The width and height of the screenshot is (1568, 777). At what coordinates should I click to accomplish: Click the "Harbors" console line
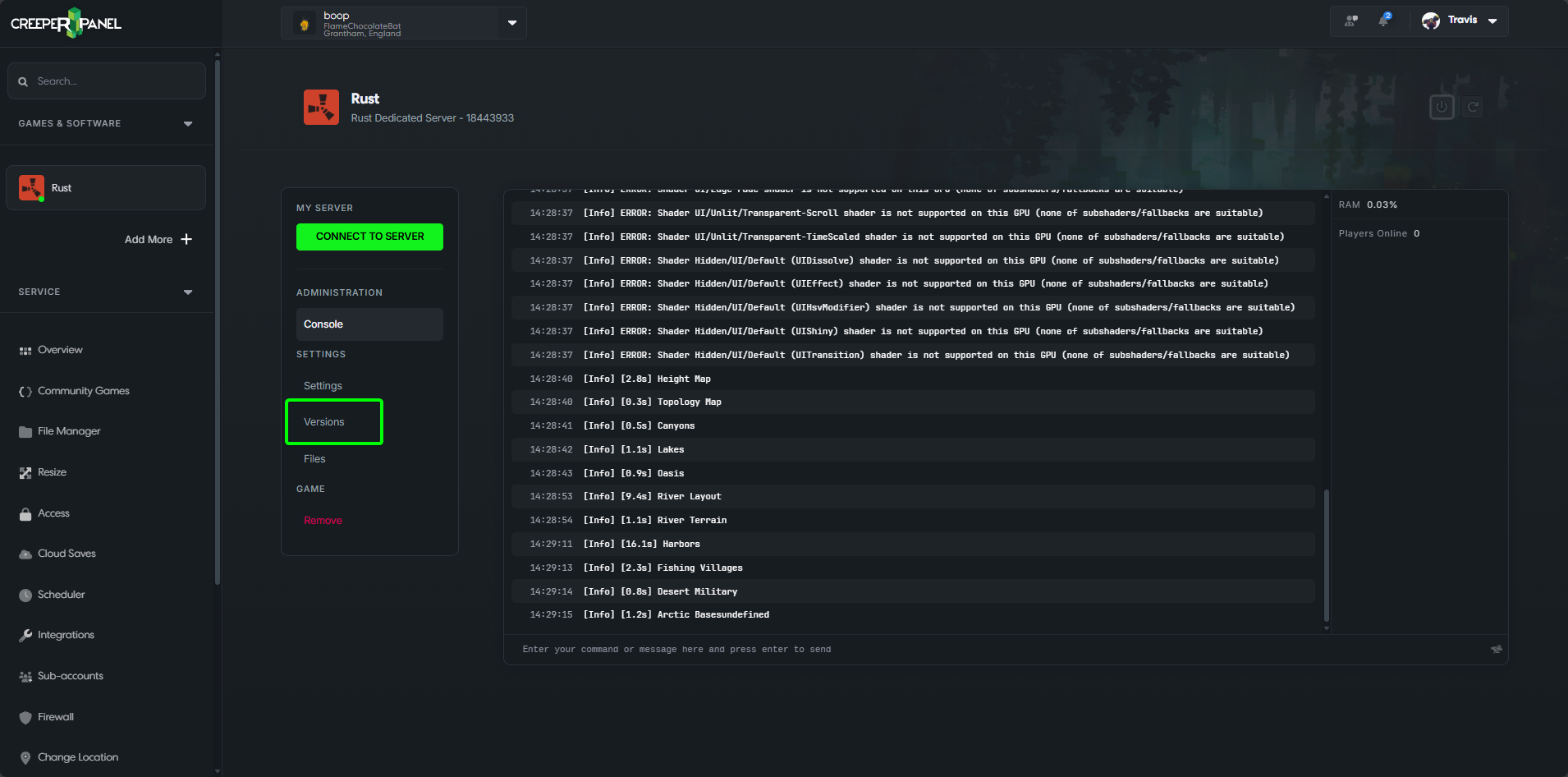point(913,545)
